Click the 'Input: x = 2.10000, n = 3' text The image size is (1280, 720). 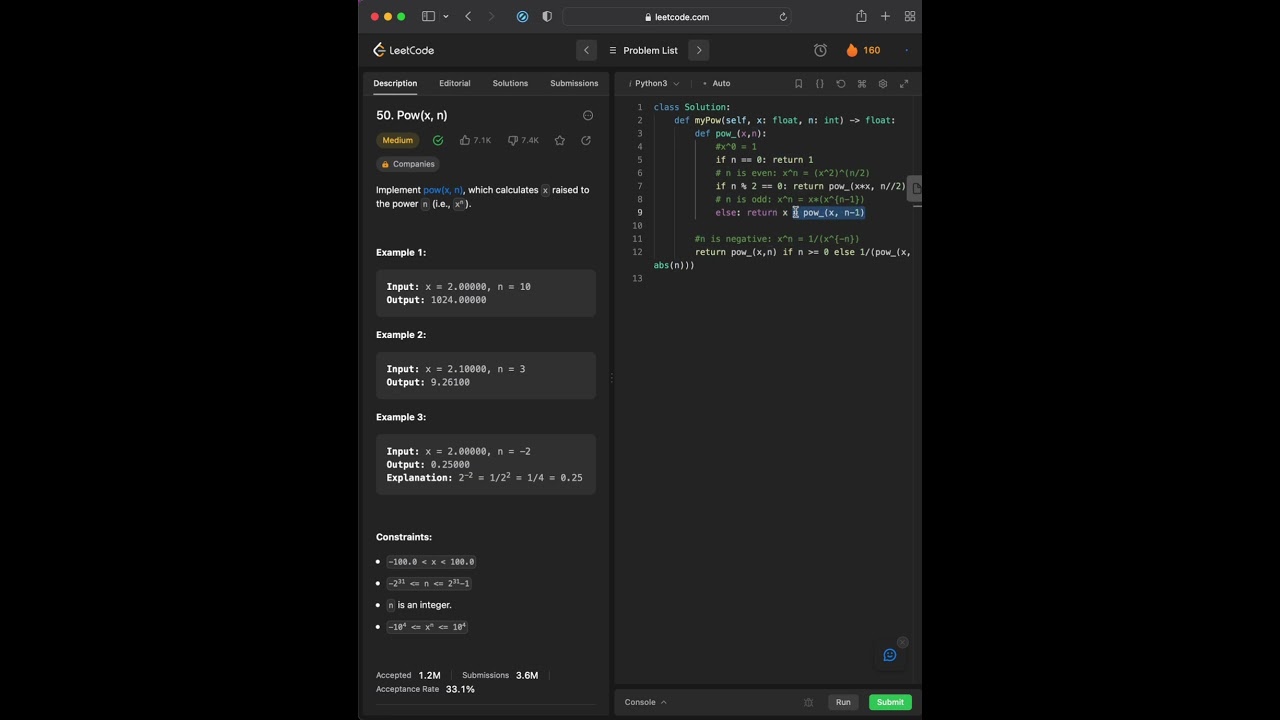point(456,369)
